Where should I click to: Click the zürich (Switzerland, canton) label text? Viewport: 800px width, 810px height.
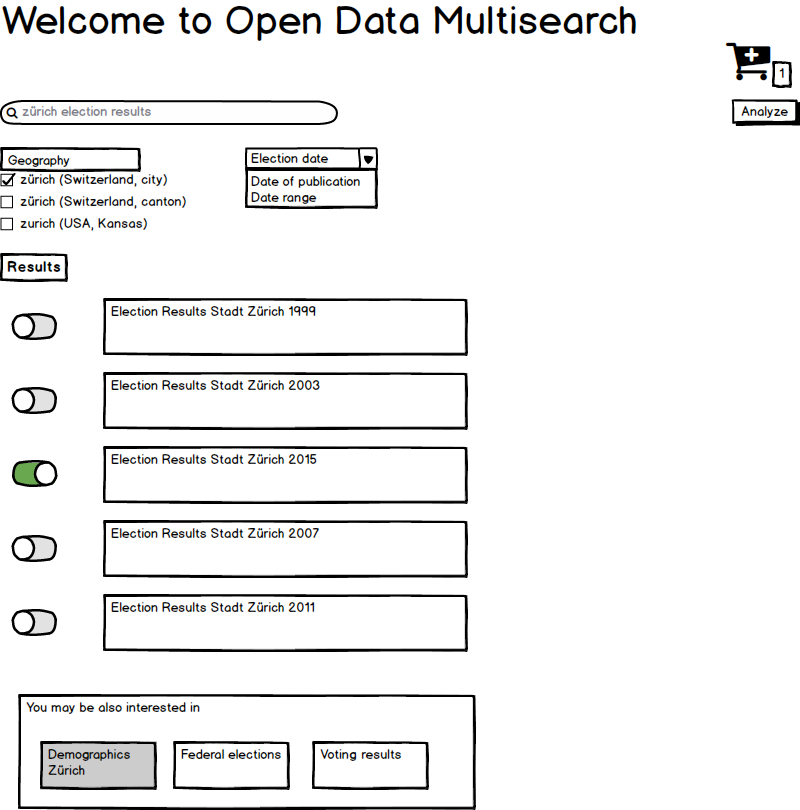pos(103,201)
